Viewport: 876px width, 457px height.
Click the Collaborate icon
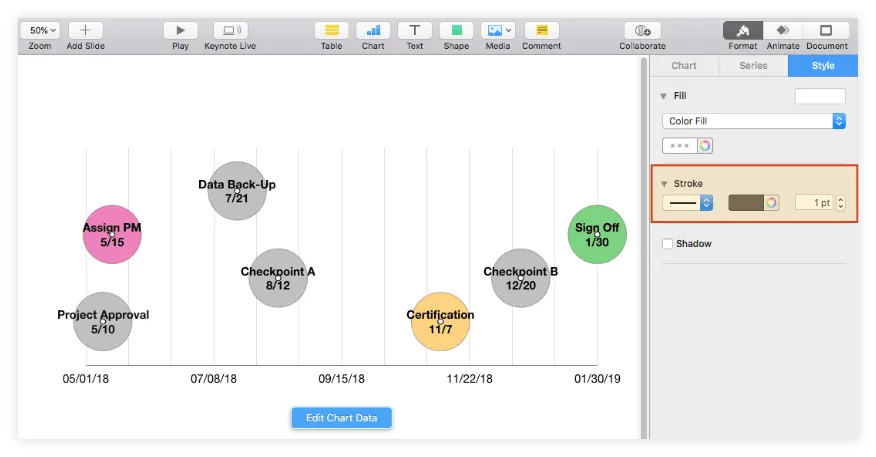[642, 31]
